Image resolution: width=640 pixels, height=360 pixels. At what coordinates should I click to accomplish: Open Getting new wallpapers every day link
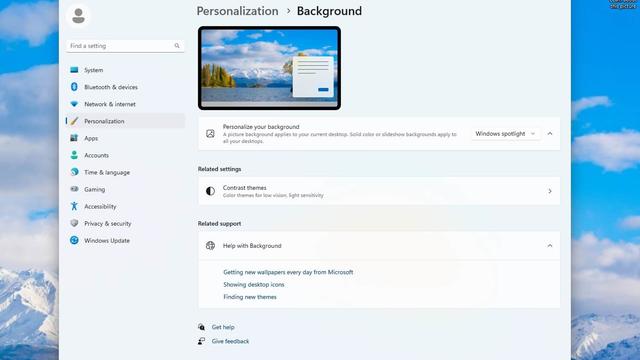coord(288,272)
